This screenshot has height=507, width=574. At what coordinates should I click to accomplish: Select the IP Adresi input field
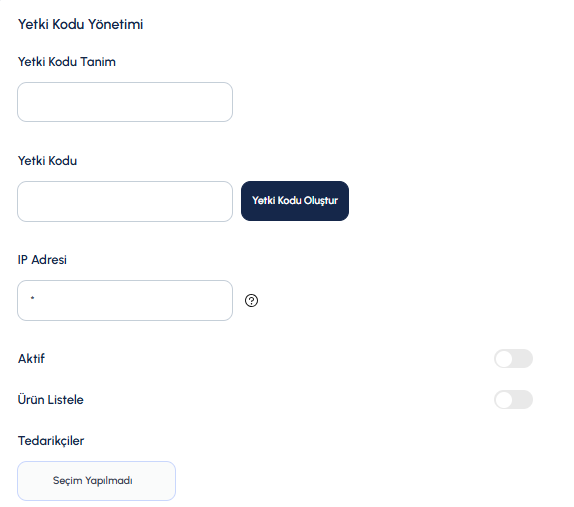125,301
